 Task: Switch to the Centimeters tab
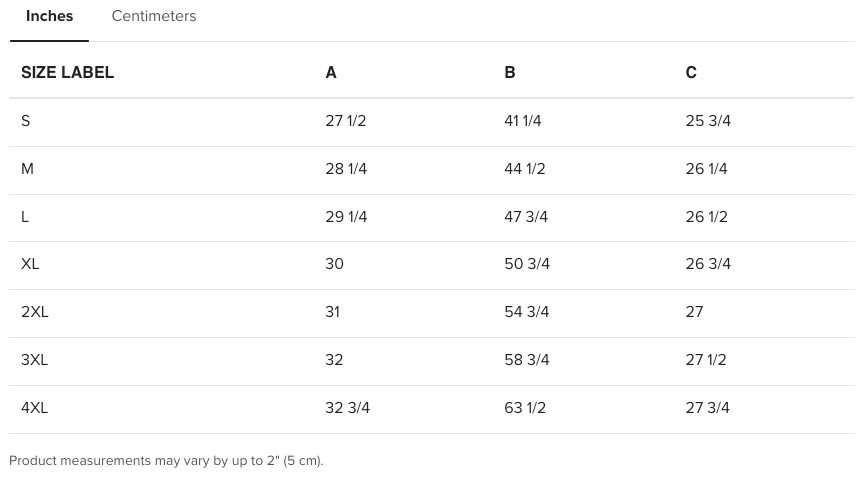coord(154,17)
